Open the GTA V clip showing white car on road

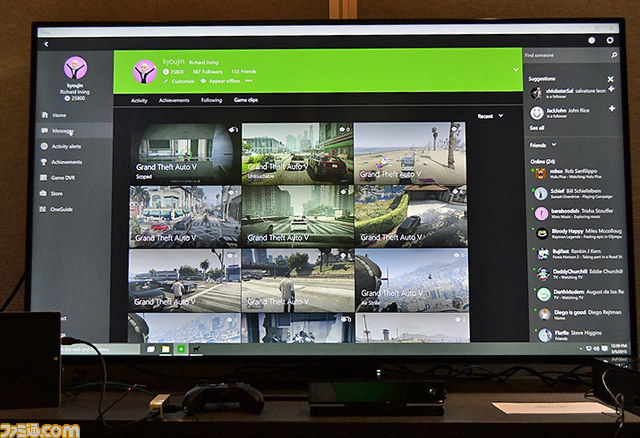(298, 216)
